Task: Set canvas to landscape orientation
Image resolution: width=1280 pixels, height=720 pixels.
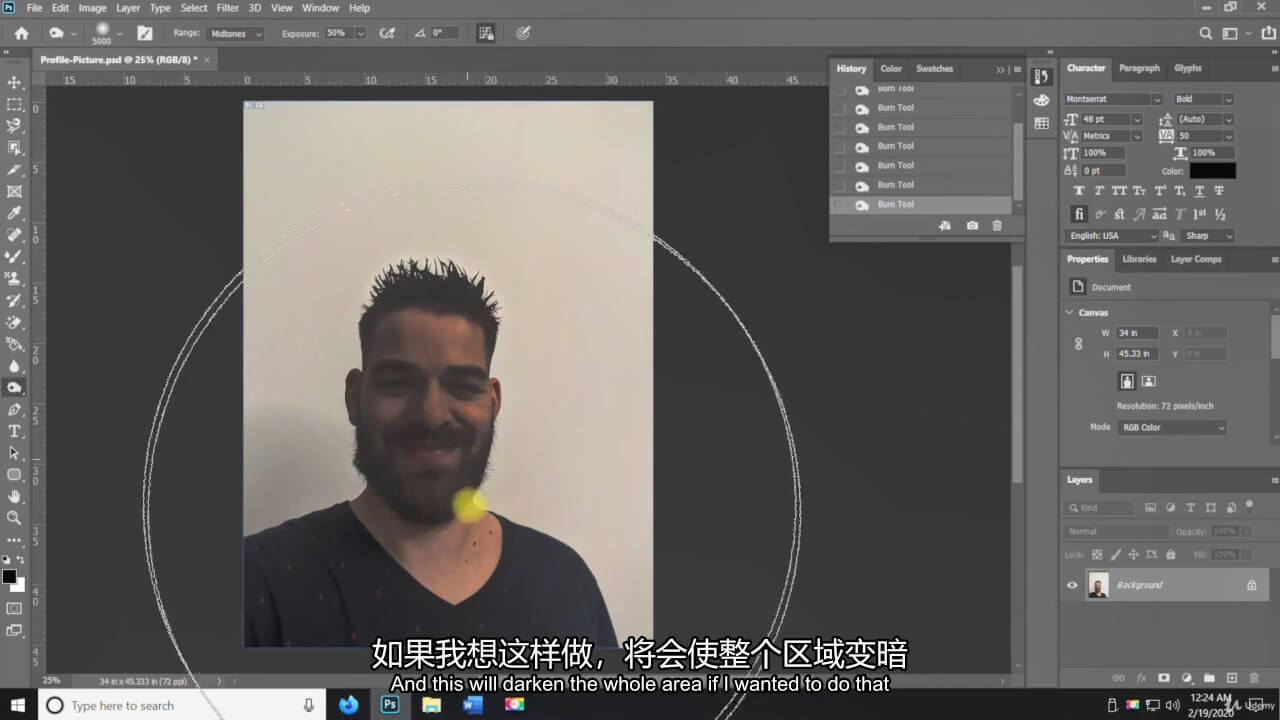Action: (1149, 381)
